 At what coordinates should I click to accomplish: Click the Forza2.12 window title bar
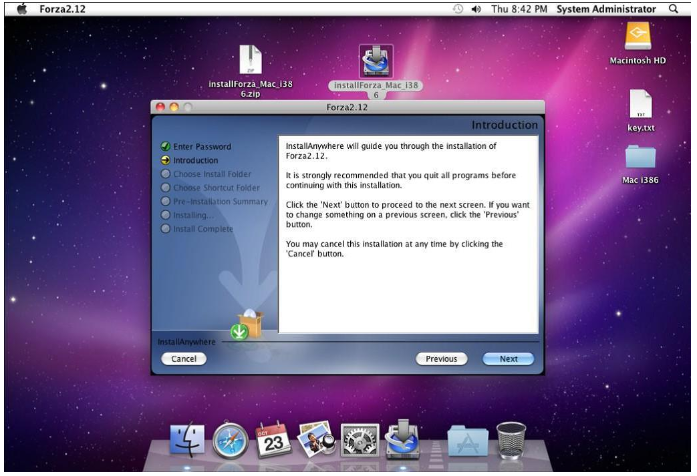pyautogui.click(x=347, y=107)
